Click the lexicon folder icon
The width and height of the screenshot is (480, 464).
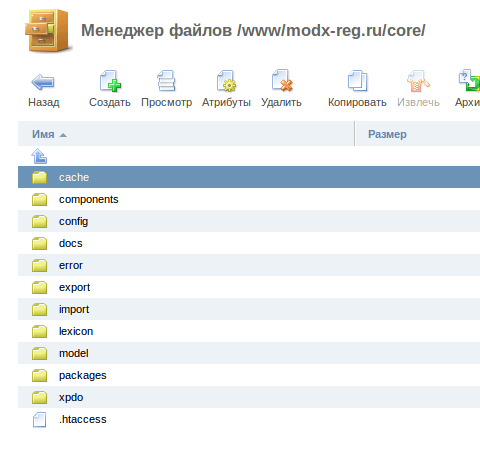coord(39,331)
